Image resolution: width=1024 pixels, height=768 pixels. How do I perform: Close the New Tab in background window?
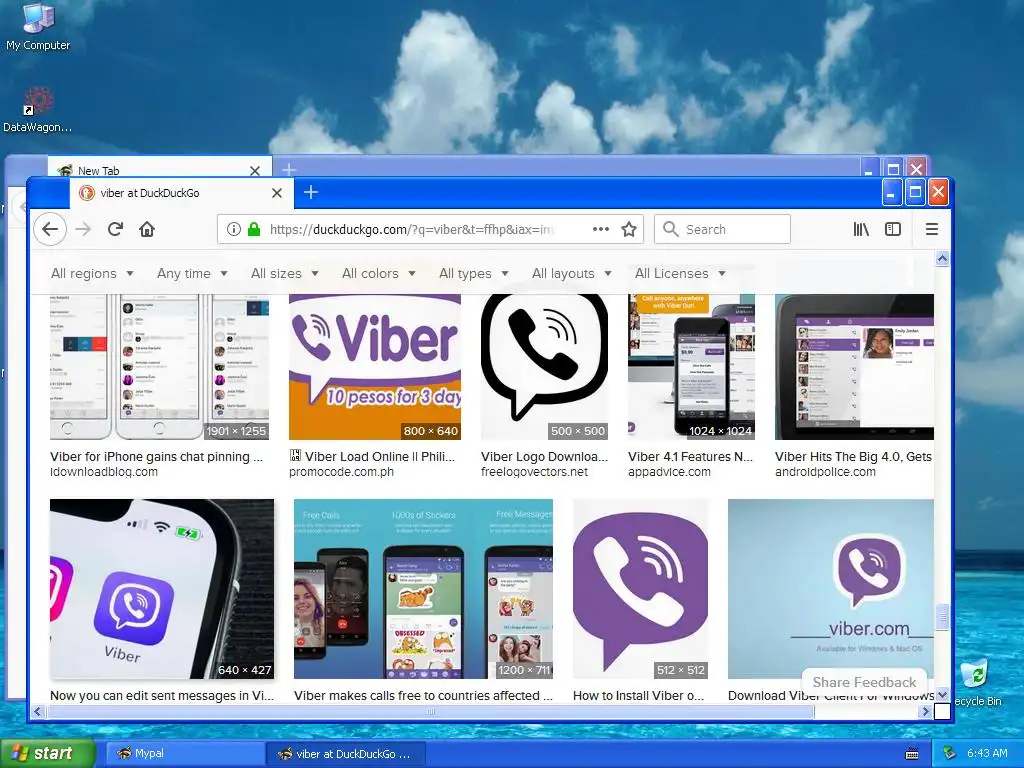click(255, 170)
